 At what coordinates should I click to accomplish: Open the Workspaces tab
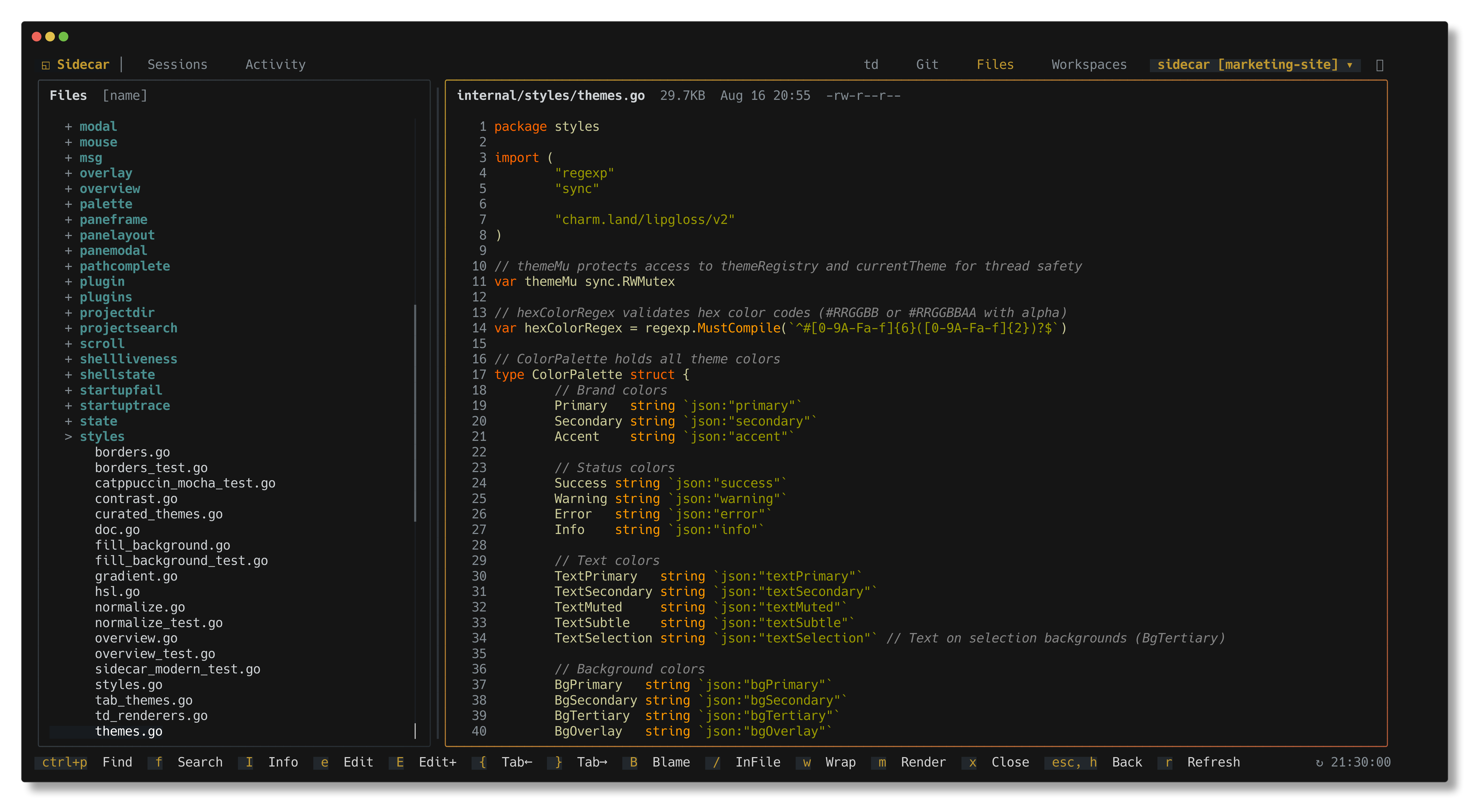tap(1089, 64)
